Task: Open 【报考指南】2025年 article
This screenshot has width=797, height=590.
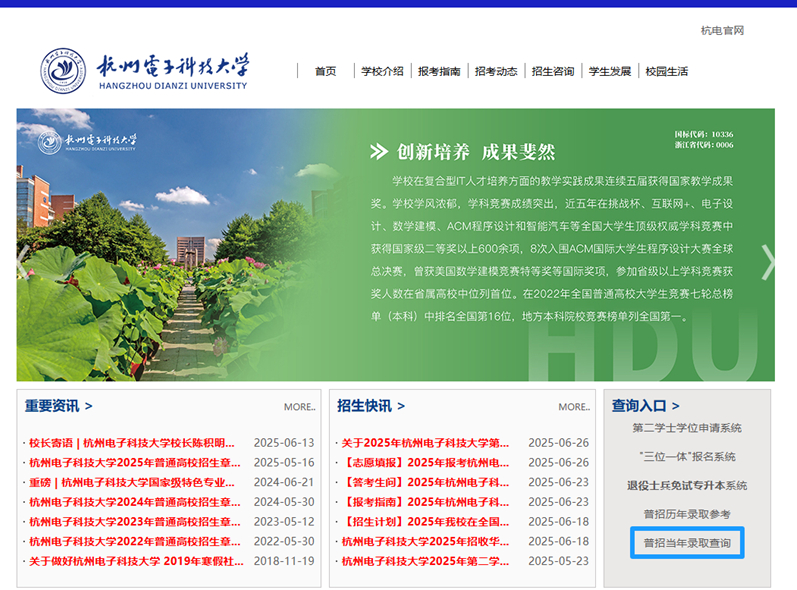Action: click(425, 503)
